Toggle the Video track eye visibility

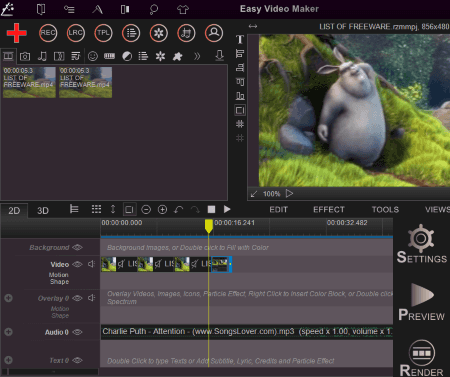click(x=77, y=264)
